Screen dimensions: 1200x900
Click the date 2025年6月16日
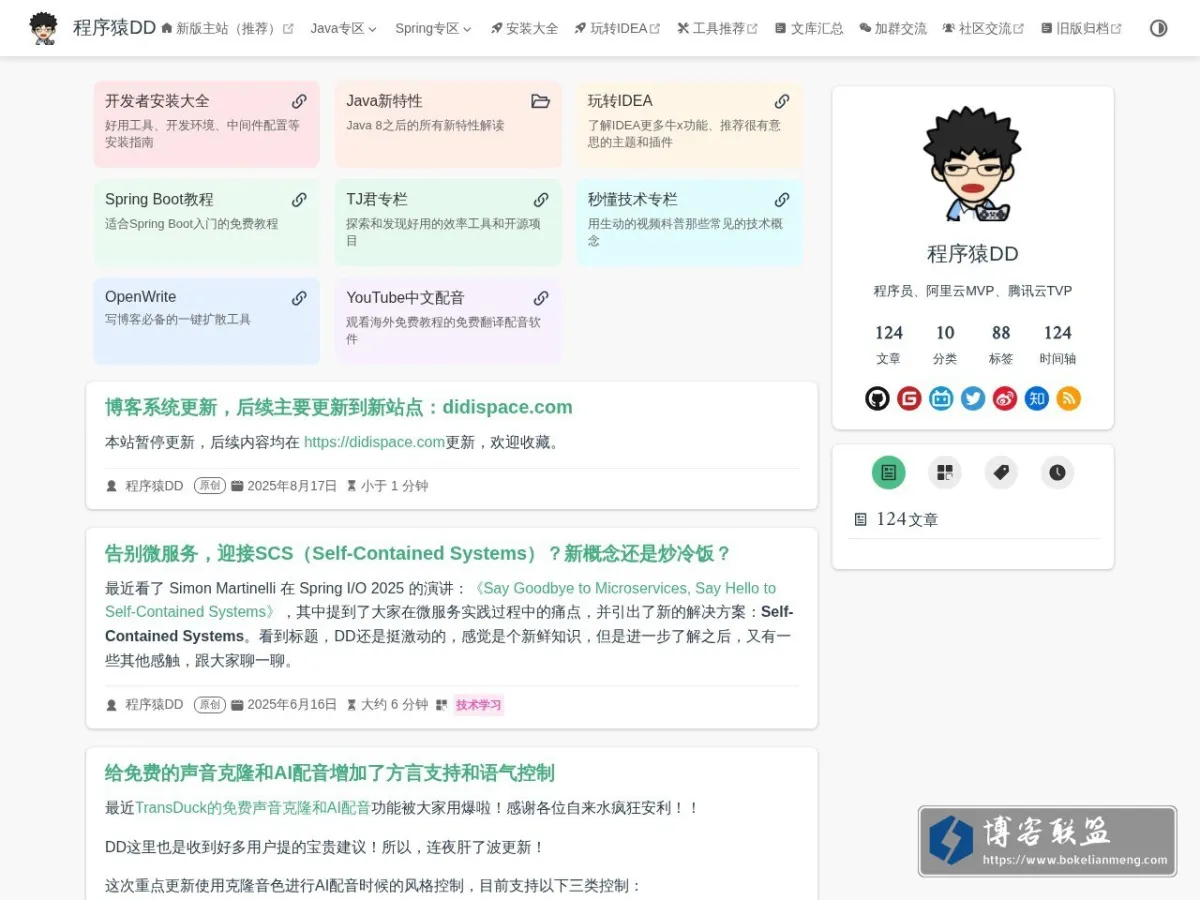click(292, 705)
